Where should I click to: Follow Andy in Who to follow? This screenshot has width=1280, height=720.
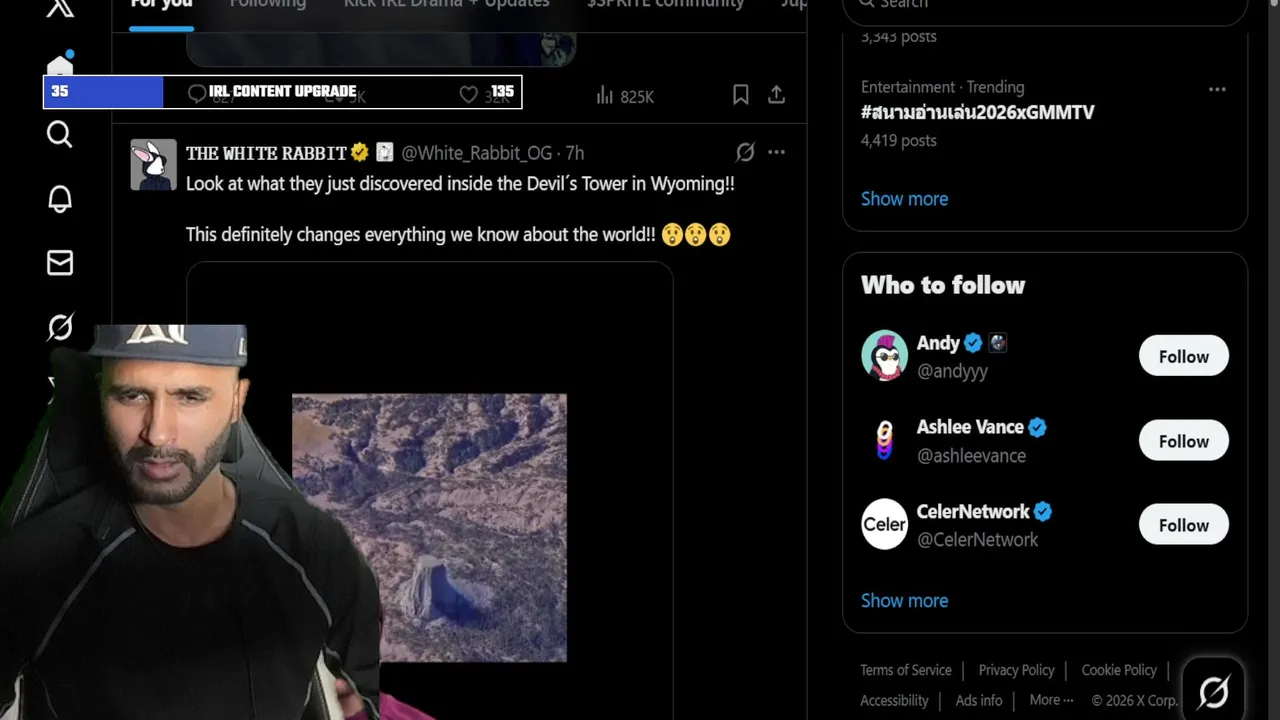pos(1184,356)
